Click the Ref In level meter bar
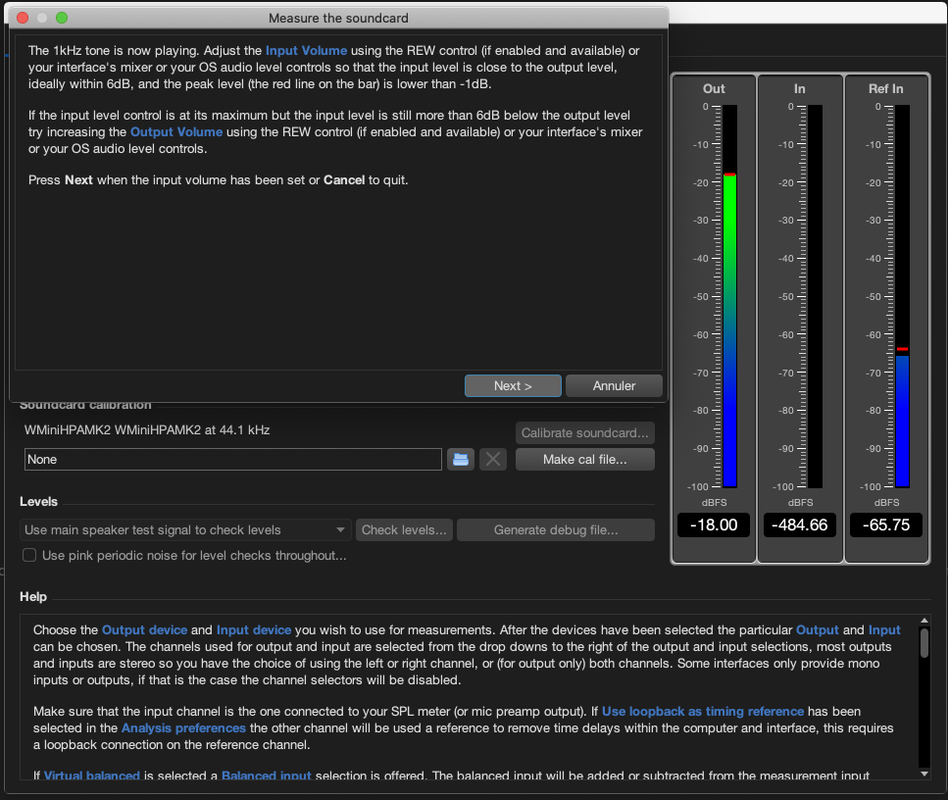948x800 pixels. click(902, 296)
